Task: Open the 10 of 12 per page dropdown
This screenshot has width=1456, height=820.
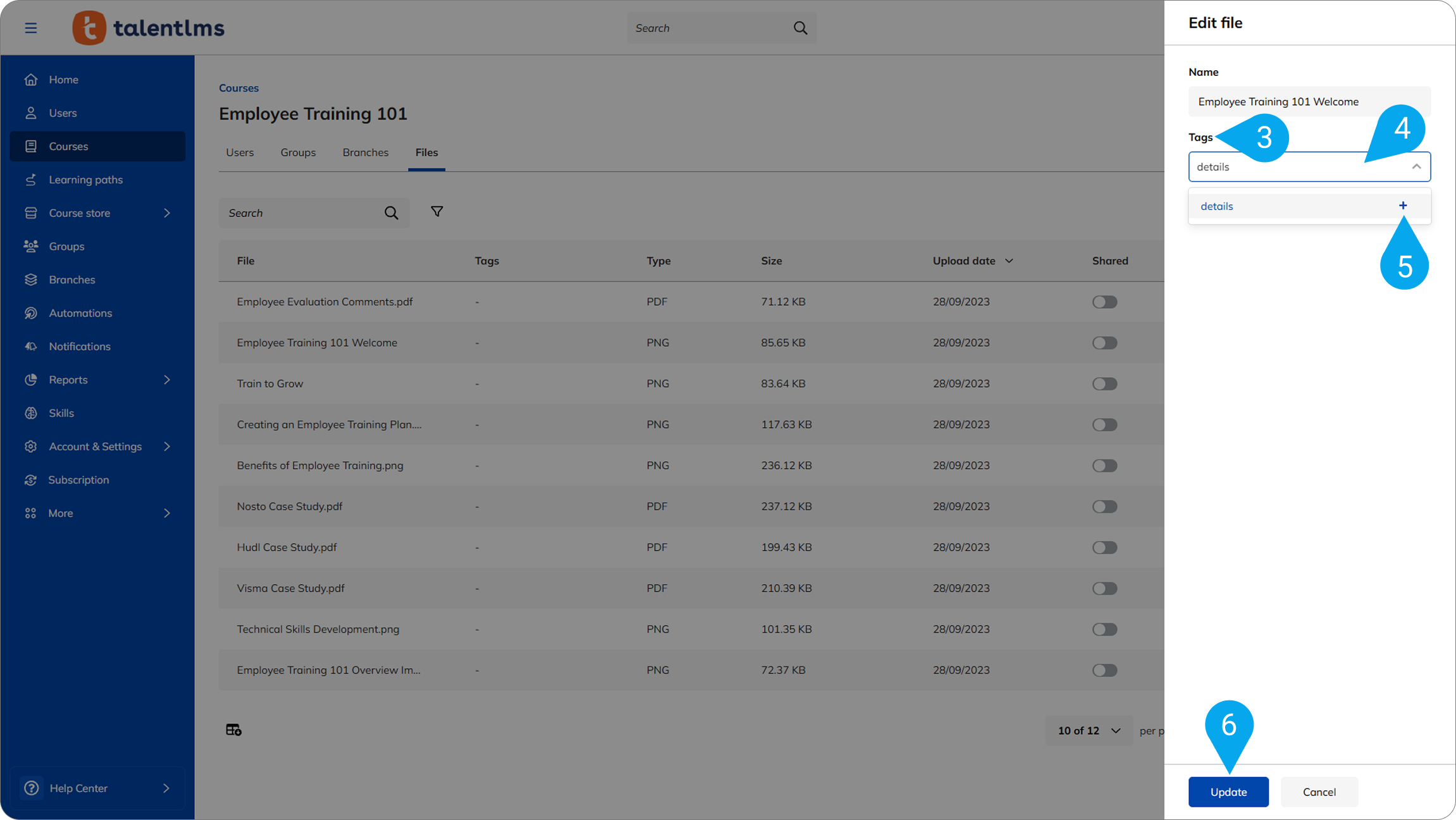Action: pos(1089,731)
